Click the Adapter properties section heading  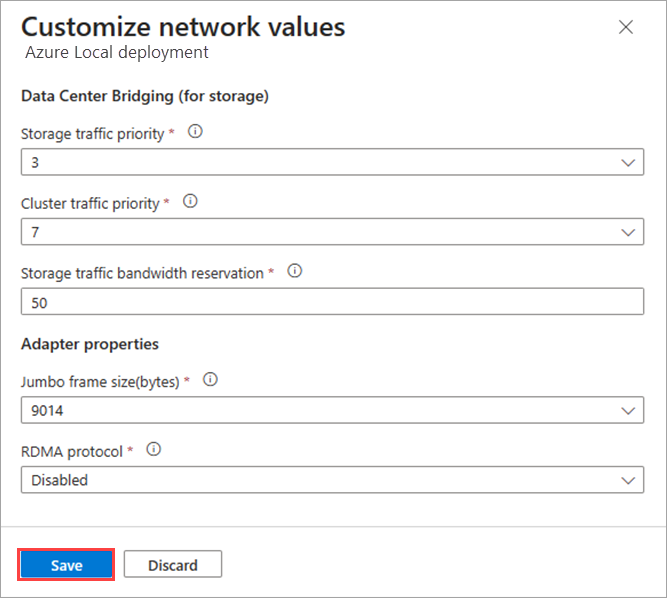pos(90,344)
